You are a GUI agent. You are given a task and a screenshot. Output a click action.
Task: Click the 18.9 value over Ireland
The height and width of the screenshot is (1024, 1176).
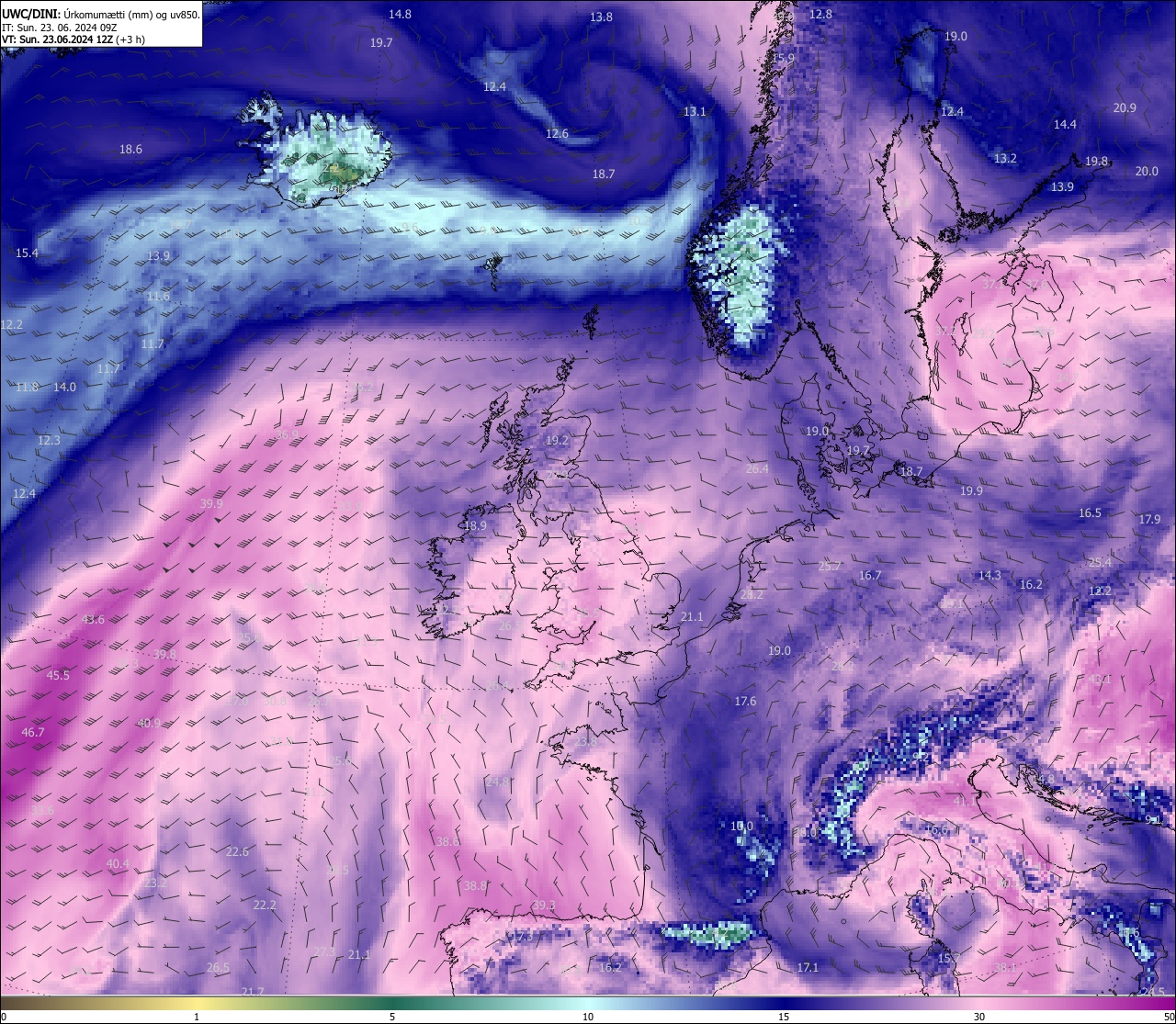pos(475,525)
